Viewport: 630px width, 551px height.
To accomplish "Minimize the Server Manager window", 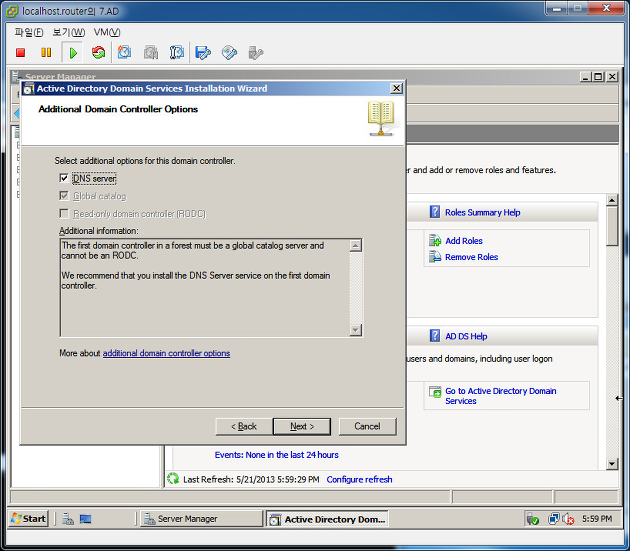I will pyautogui.click(x=585, y=76).
